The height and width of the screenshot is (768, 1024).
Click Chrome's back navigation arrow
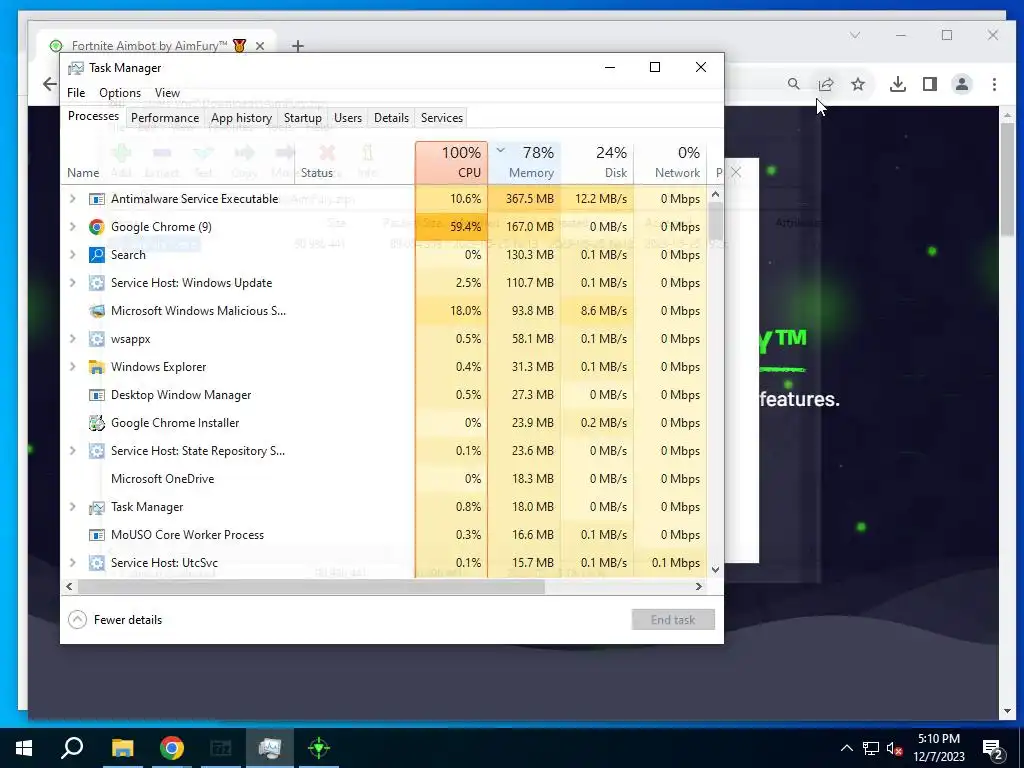[50, 84]
